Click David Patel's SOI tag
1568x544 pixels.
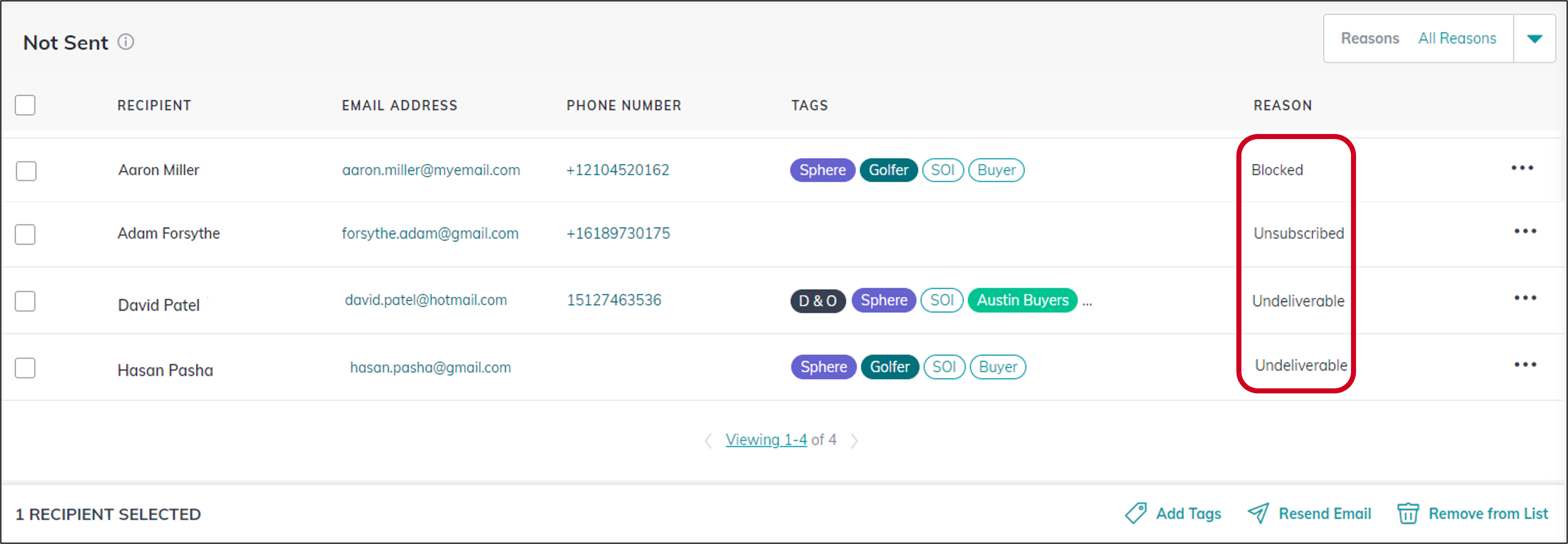pos(942,300)
